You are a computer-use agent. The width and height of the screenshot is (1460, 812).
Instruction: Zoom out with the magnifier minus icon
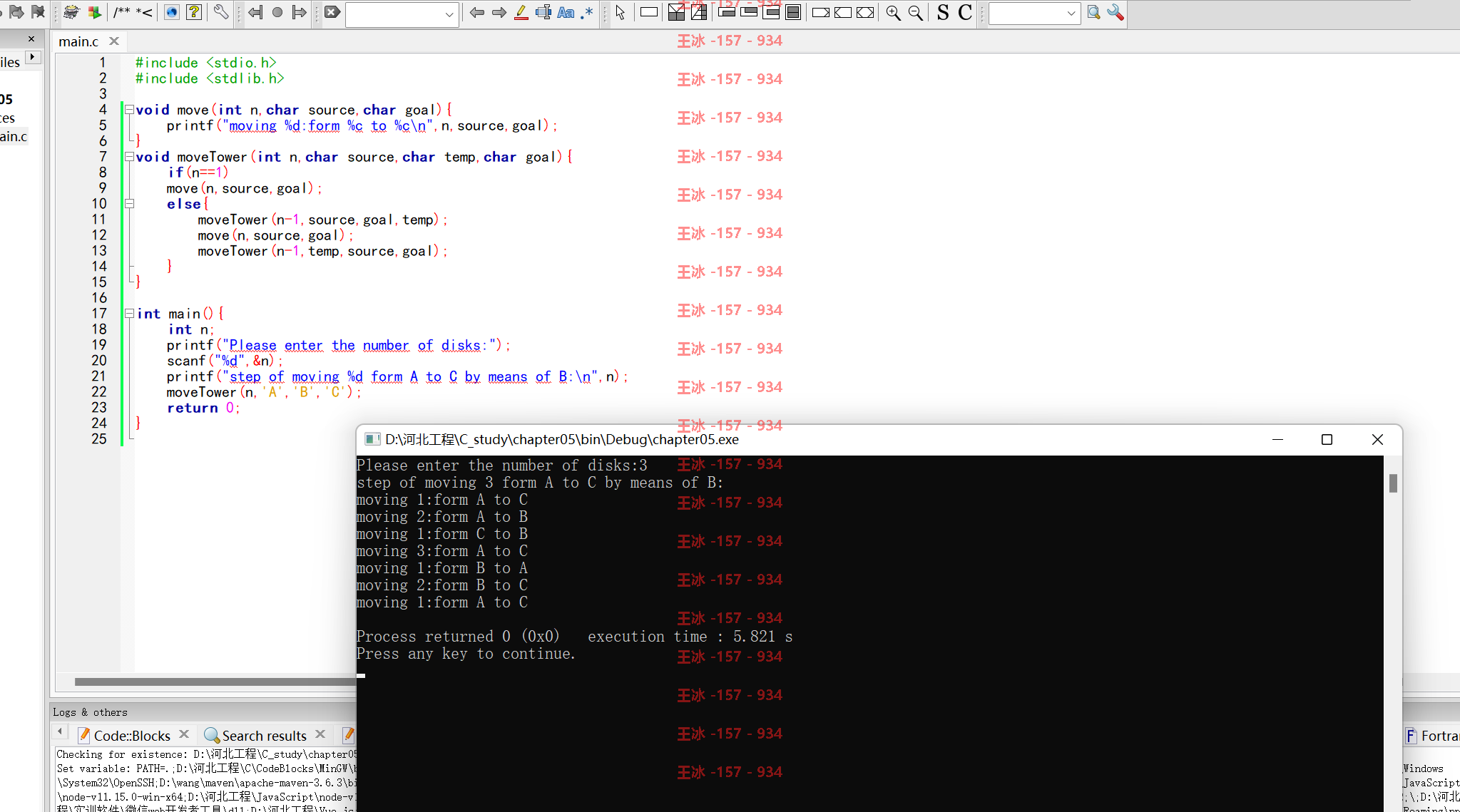pyautogui.click(x=916, y=12)
